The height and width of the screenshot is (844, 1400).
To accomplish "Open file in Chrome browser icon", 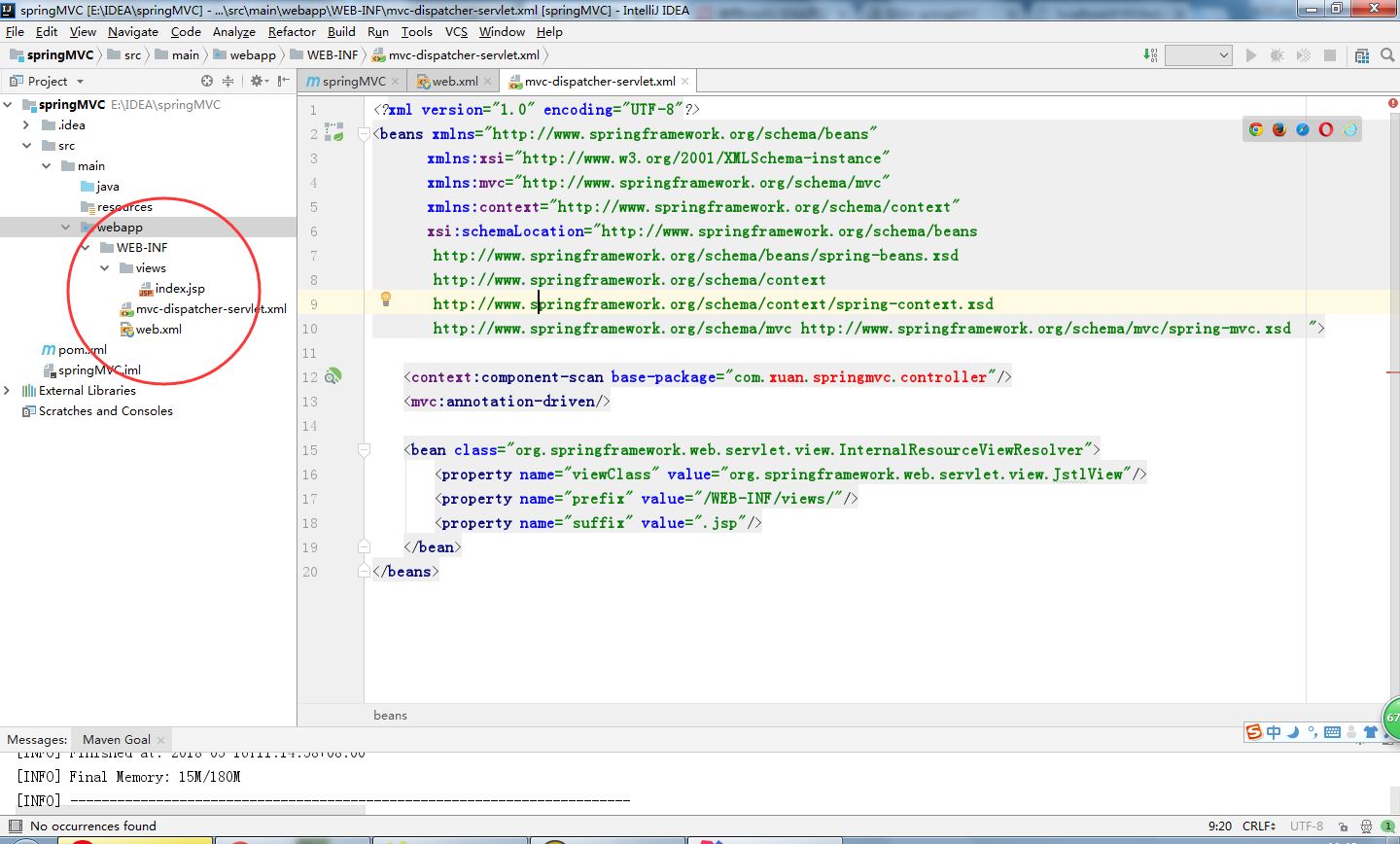I will [x=1256, y=129].
